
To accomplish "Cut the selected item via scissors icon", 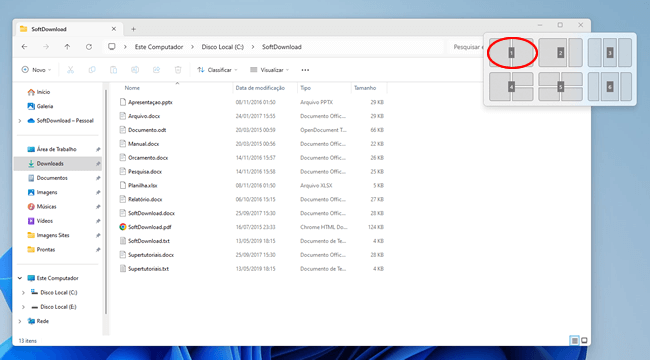I will point(70,70).
